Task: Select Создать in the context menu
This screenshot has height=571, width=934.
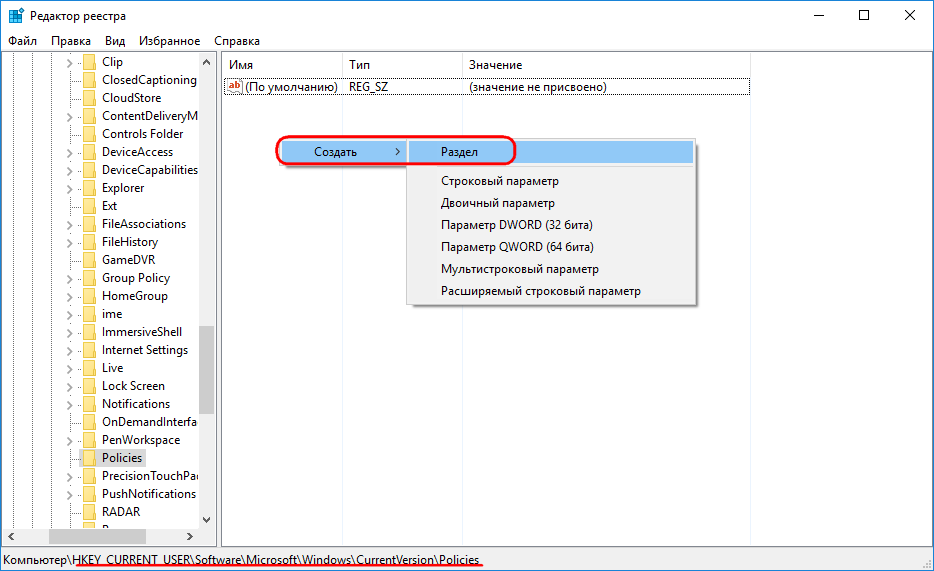Action: click(344, 152)
